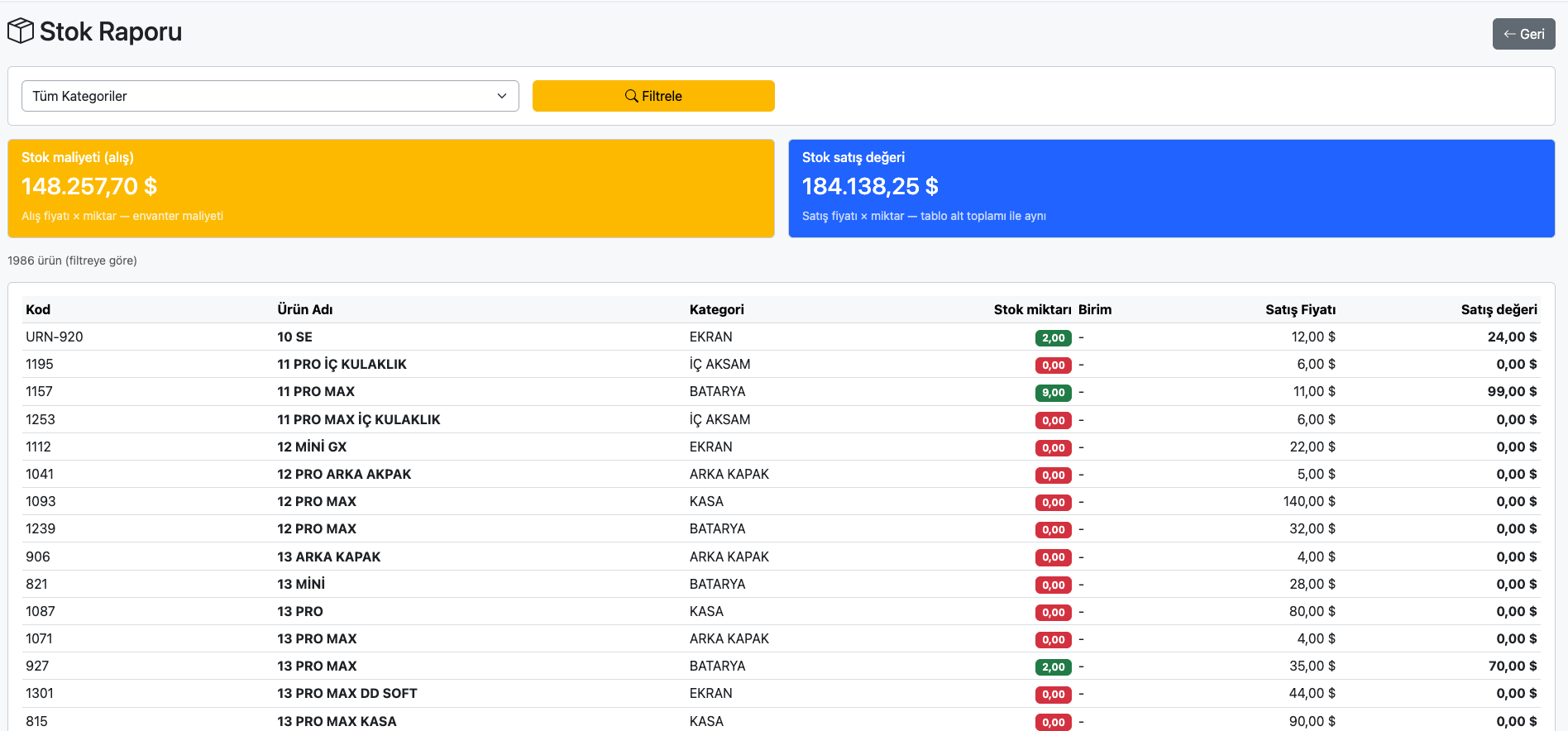Click code 1253 cell
Image resolution: width=1568 pixels, height=731 pixels.
point(41,419)
